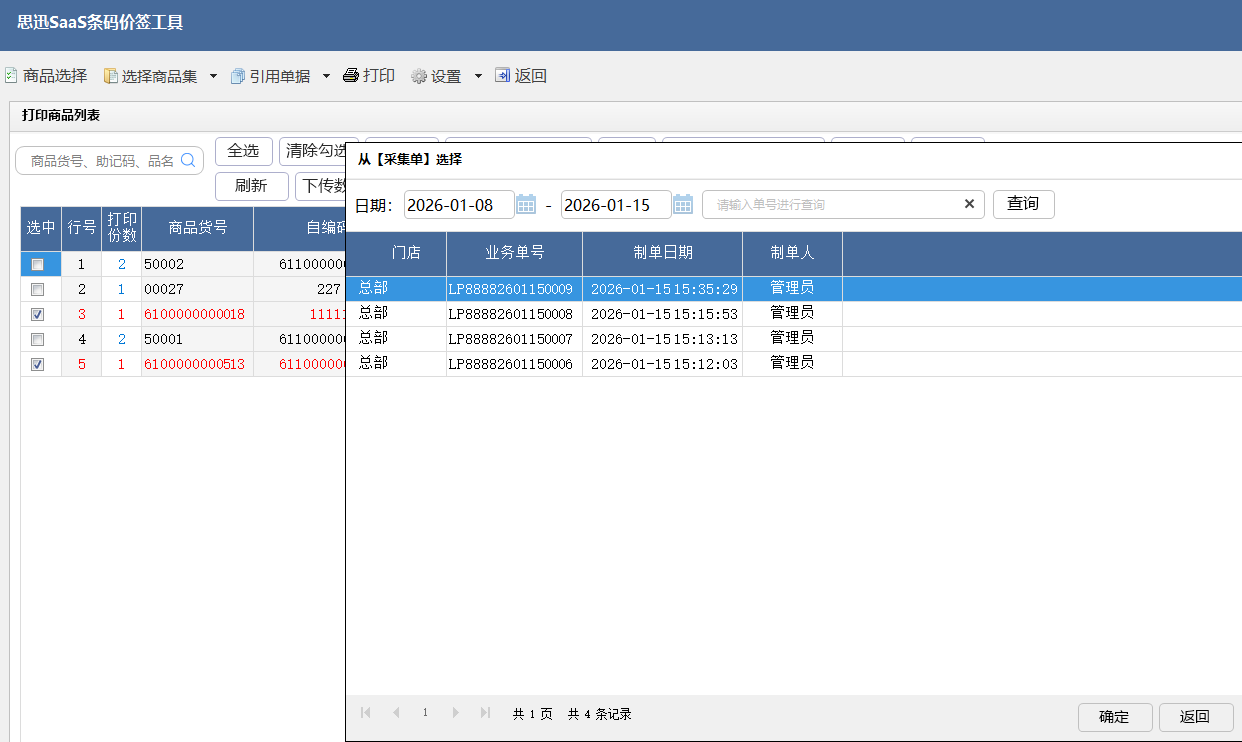
Task: Click the printer icon for 打印
Action: [x=351, y=76]
